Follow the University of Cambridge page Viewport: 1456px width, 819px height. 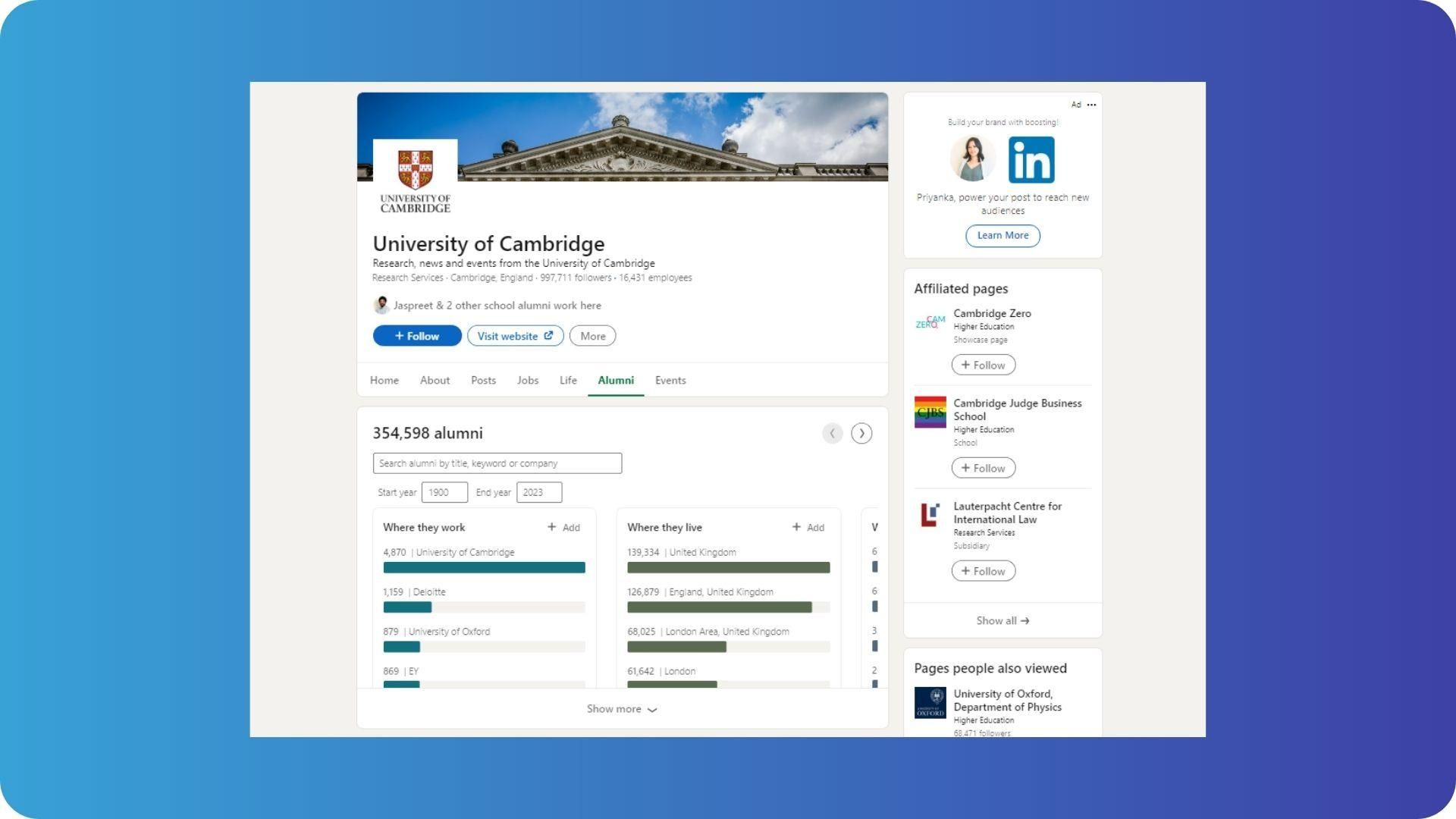[x=417, y=336]
